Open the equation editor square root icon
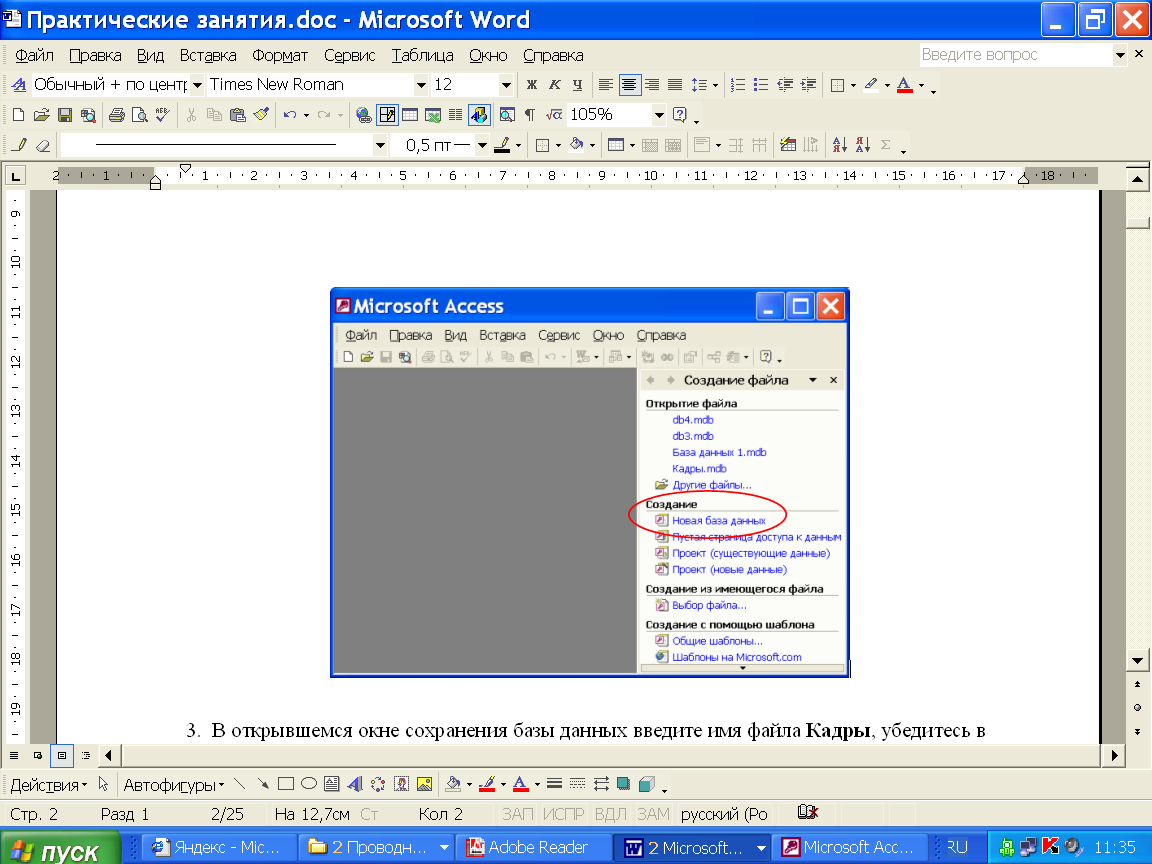1152x864 pixels. coord(554,115)
